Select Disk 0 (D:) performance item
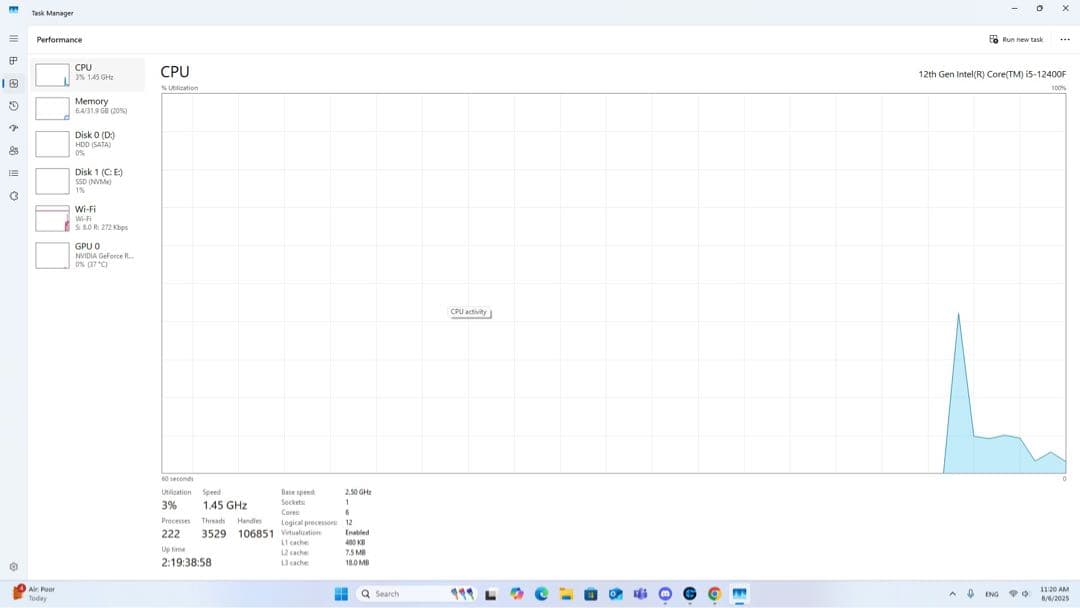 pos(86,143)
